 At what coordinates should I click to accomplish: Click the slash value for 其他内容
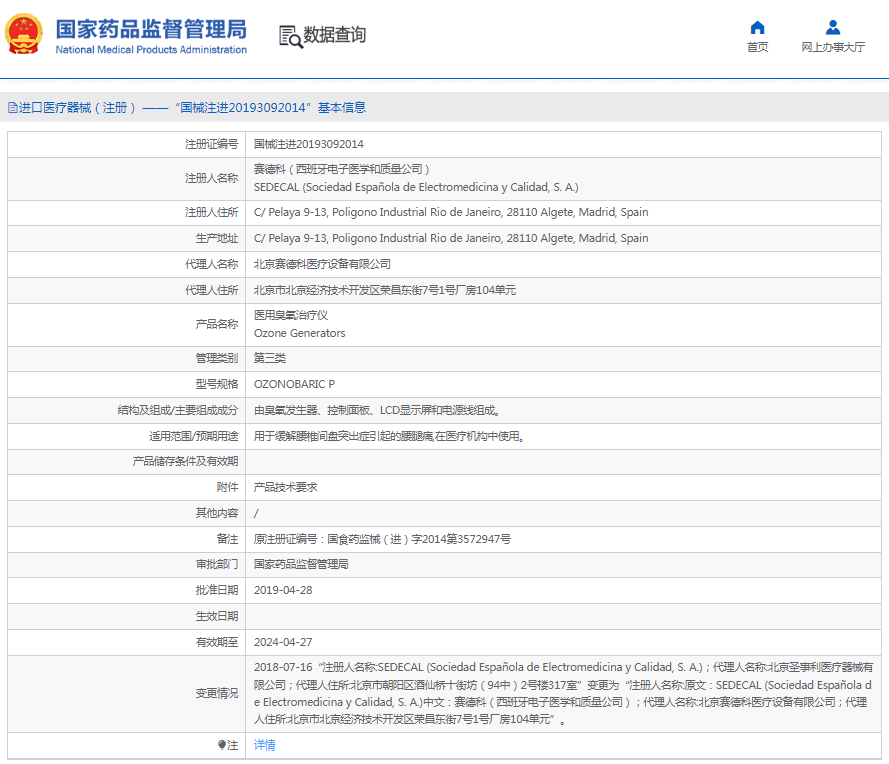(256, 513)
